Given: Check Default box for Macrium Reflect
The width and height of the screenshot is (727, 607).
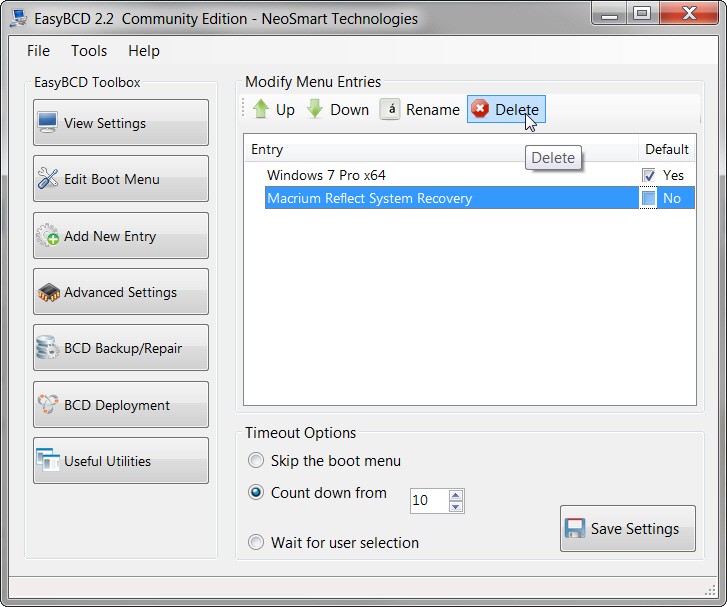Looking at the screenshot, I should pyautogui.click(x=648, y=198).
